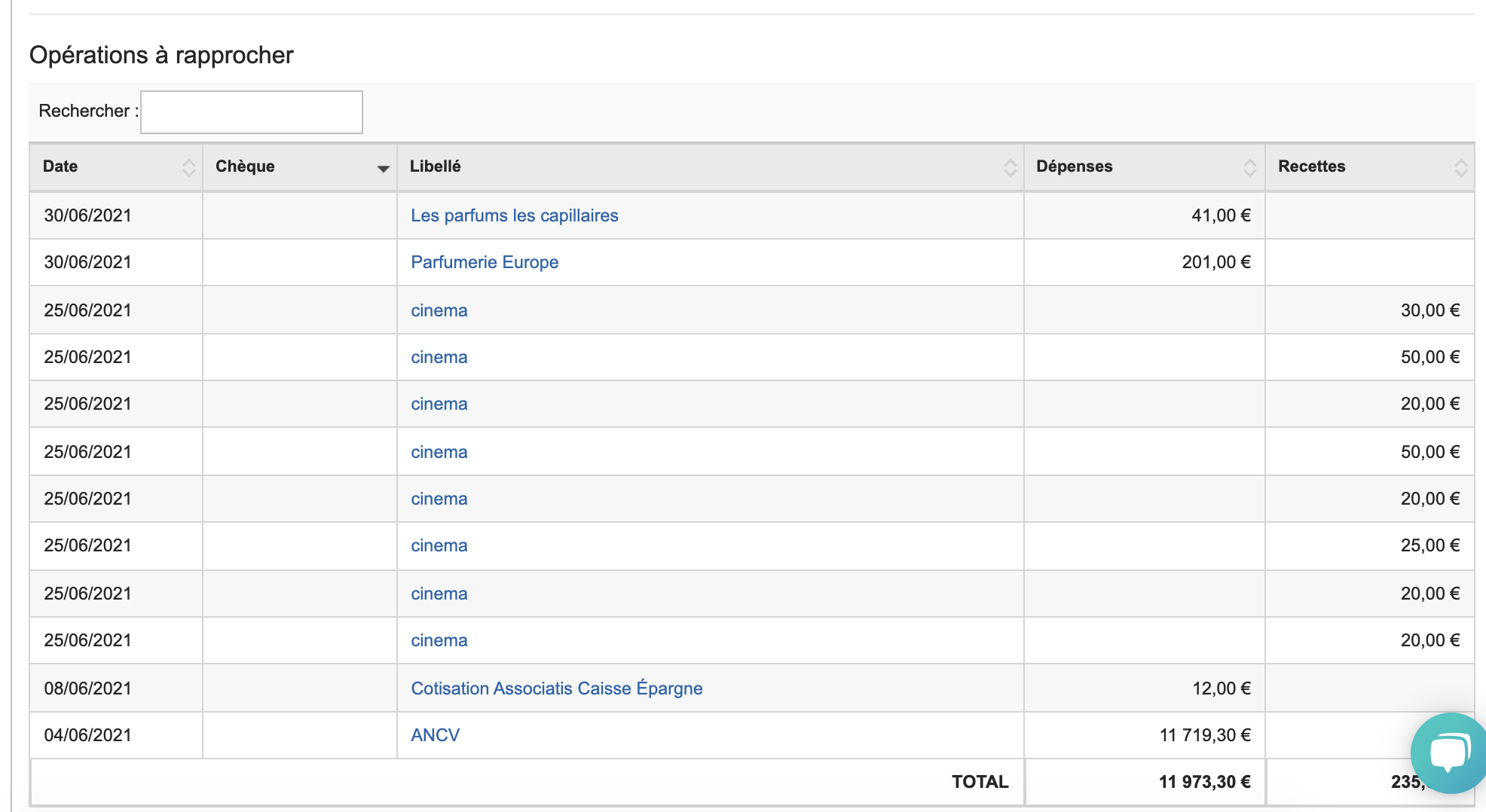The height and width of the screenshot is (812, 1486).
Task: Click the Recettes column sort arrows
Action: click(x=1460, y=167)
